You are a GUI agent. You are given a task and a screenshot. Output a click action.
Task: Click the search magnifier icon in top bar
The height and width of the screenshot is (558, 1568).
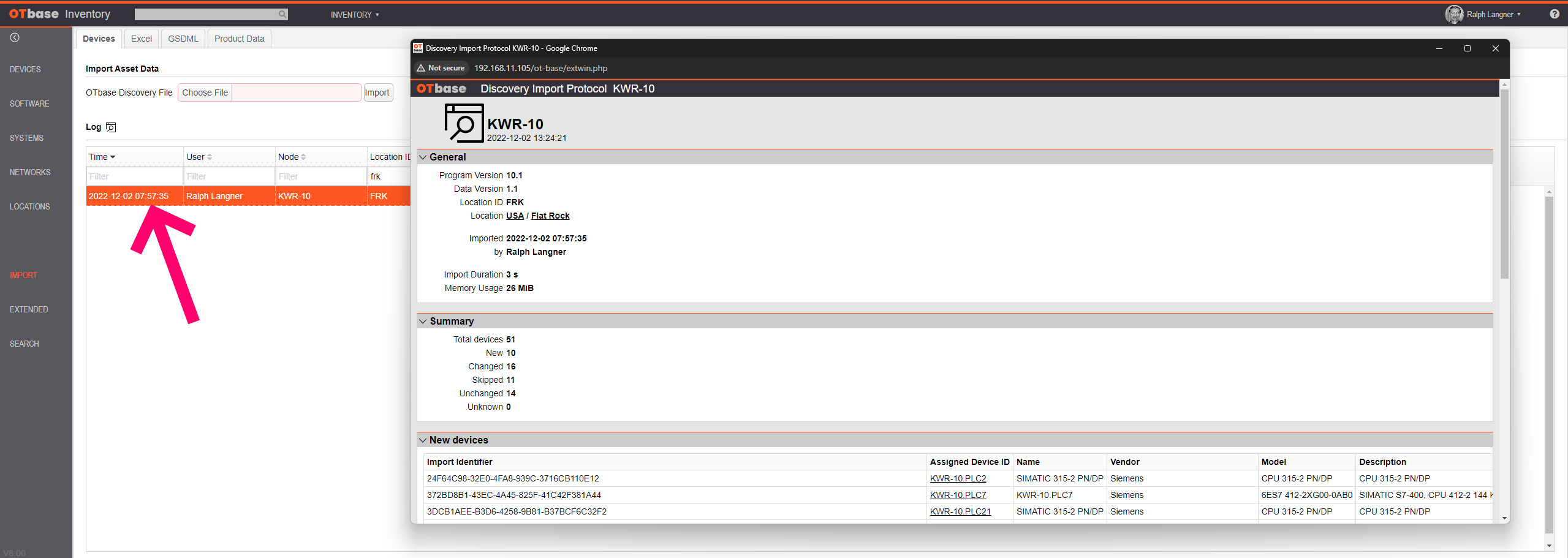click(x=282, y=14)
